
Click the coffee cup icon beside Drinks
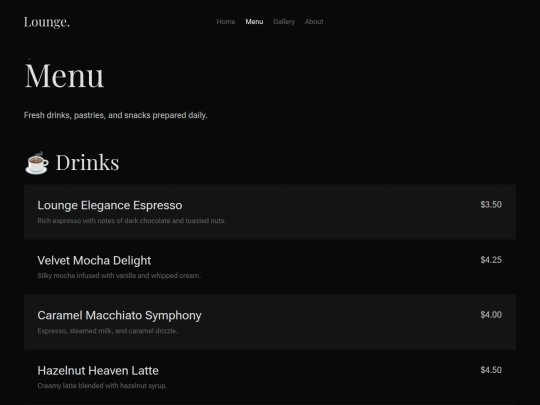[x=37, y=163]
